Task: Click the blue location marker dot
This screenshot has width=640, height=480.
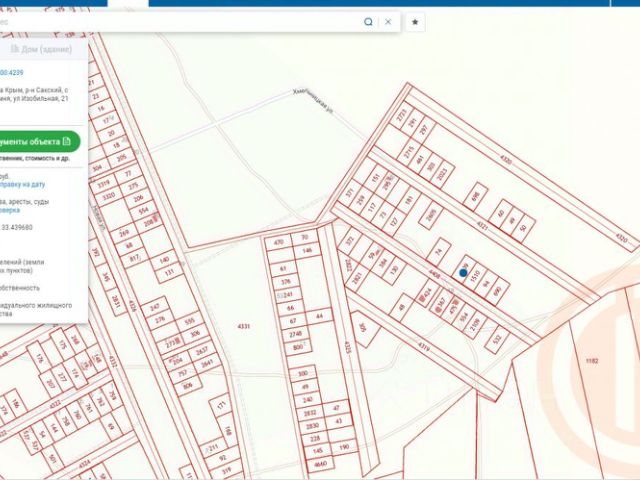Action: point(463,273)
